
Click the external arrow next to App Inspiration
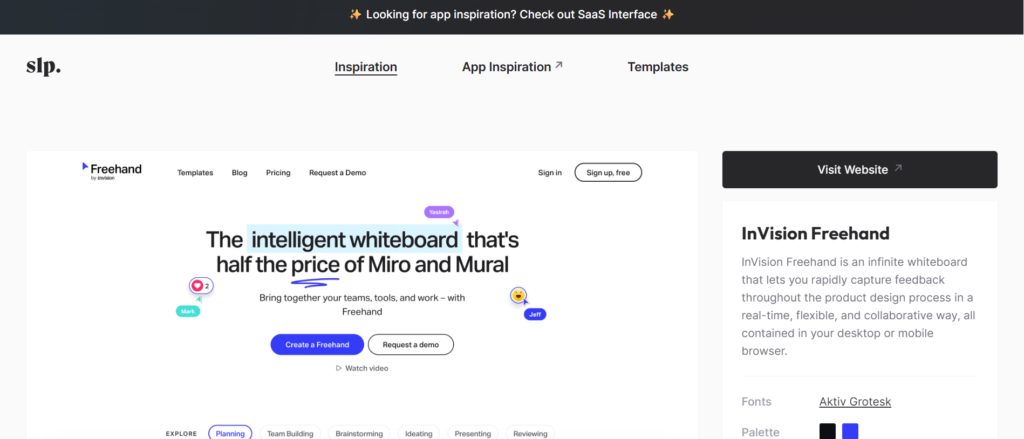[559, 66]
